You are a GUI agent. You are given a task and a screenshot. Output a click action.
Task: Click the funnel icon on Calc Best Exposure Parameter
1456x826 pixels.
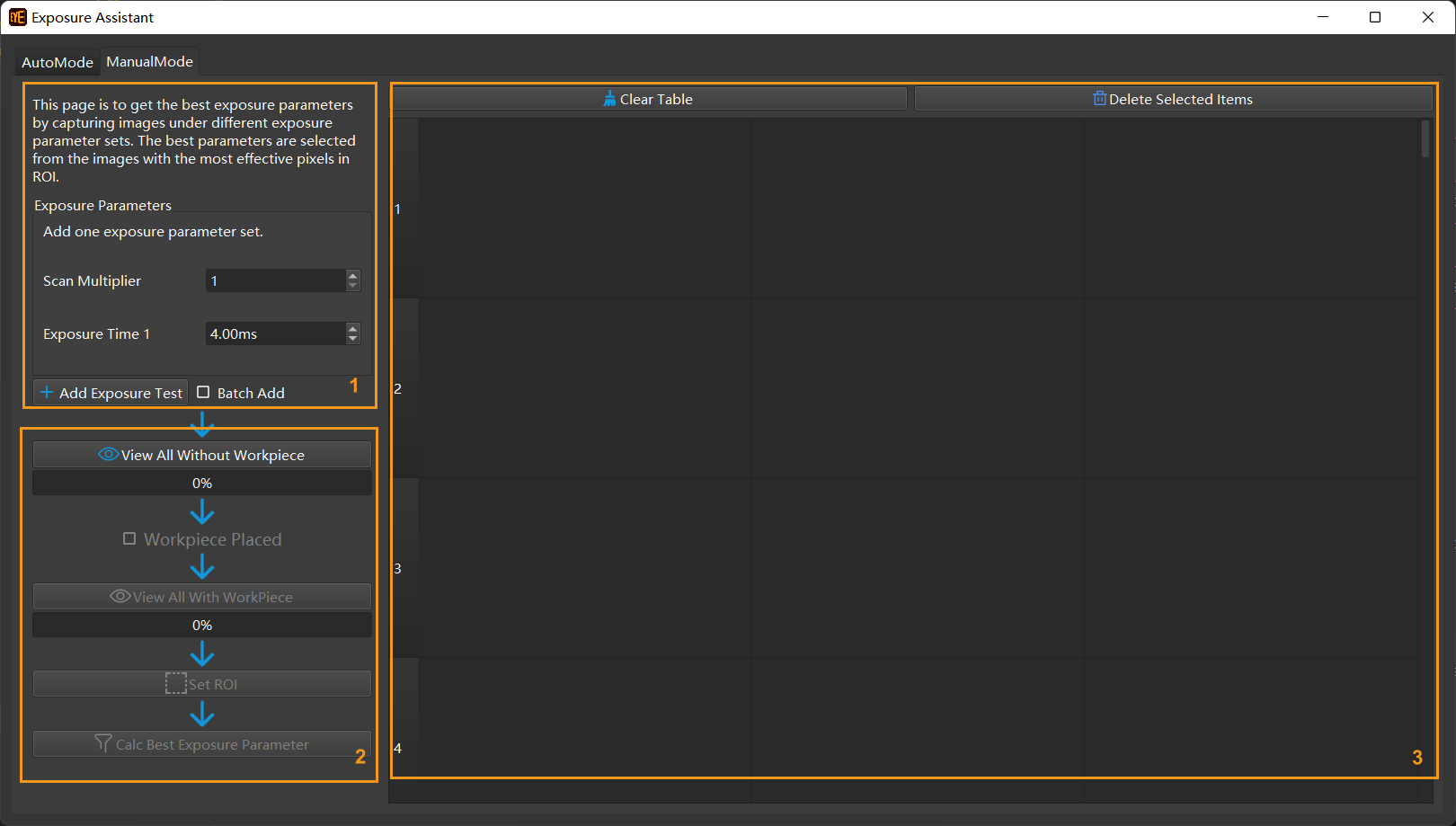(103, 744)
